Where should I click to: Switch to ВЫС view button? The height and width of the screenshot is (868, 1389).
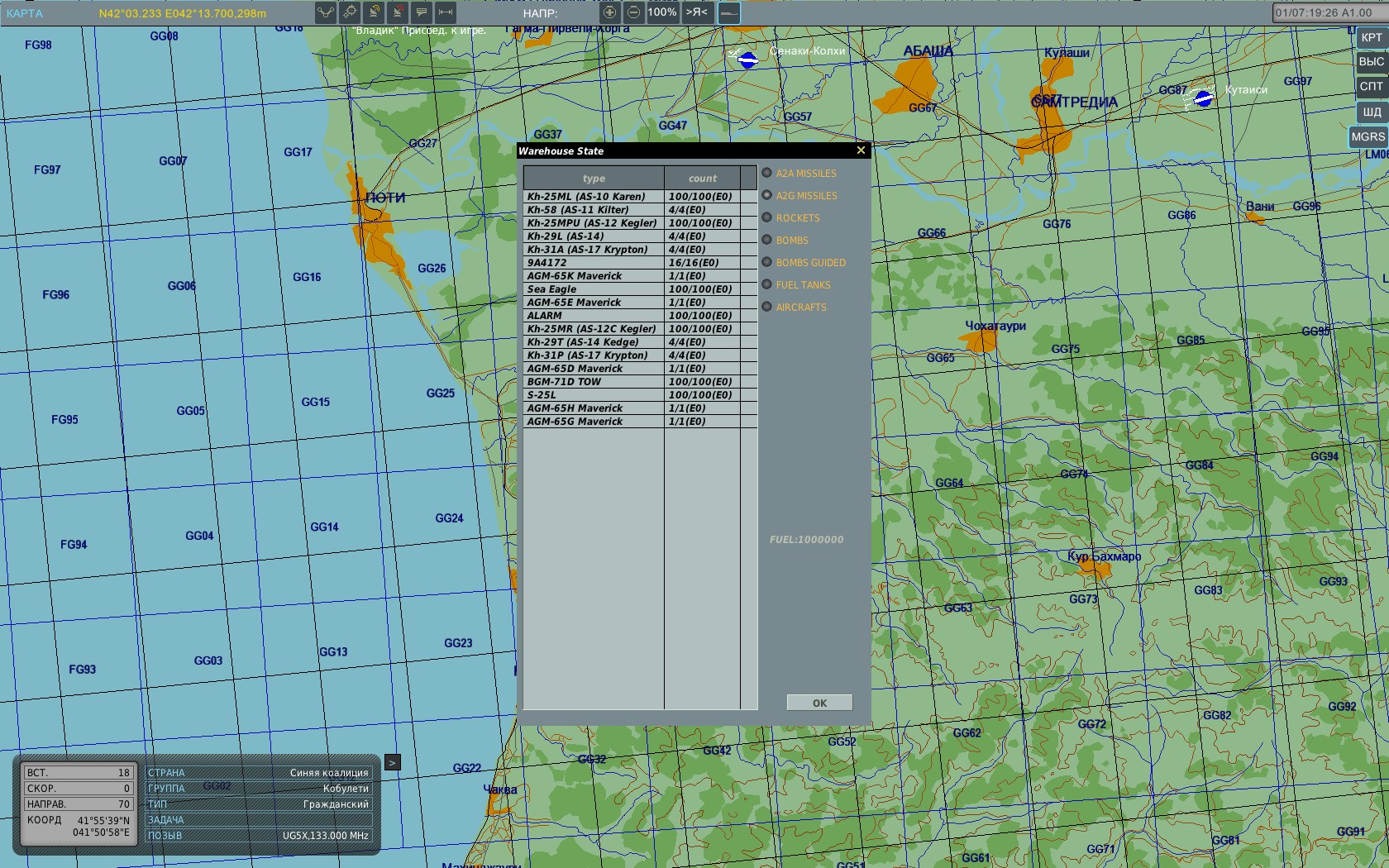click(x=1371, y=62)
